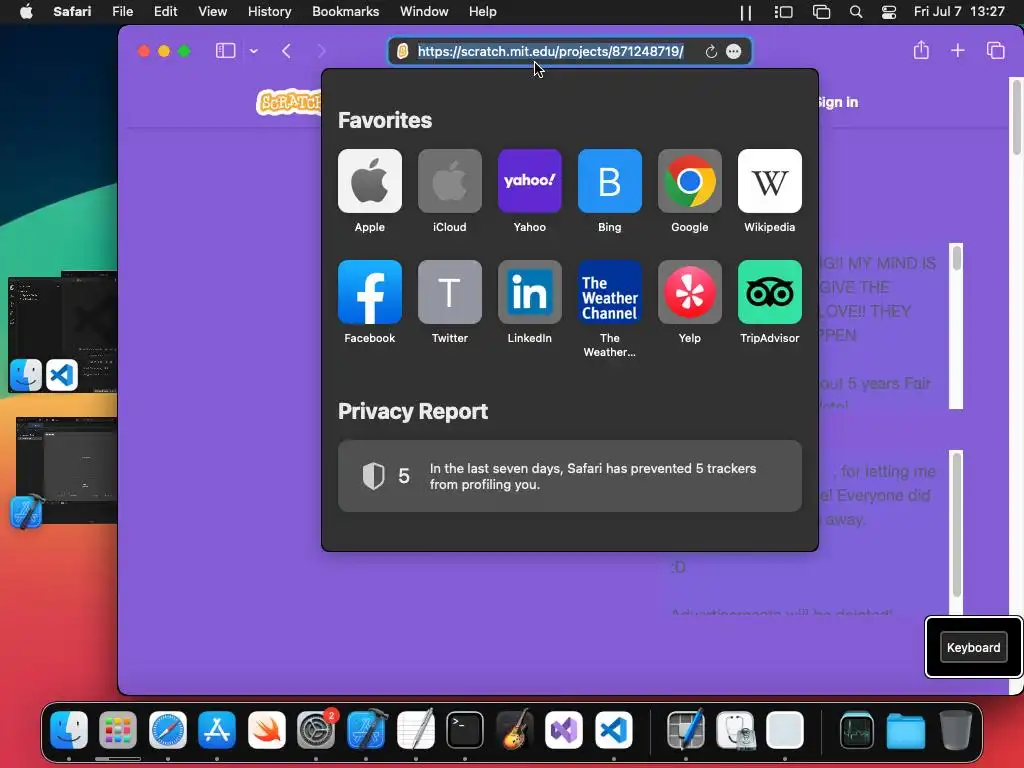Open the LinkedIn favorite tile

(530, 292)
